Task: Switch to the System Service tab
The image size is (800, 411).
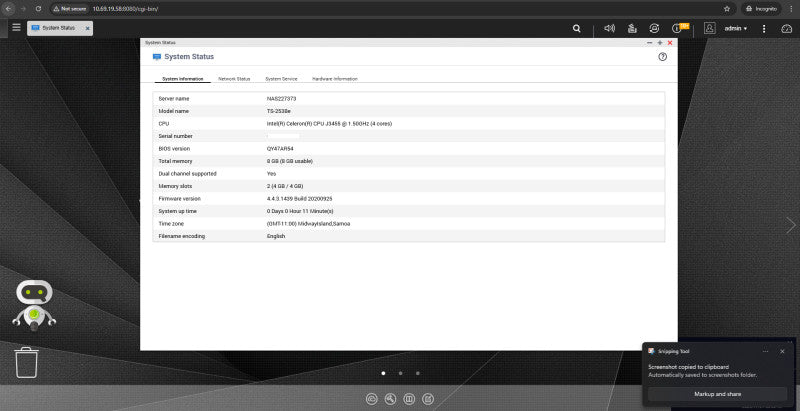Action: (281, 79)
